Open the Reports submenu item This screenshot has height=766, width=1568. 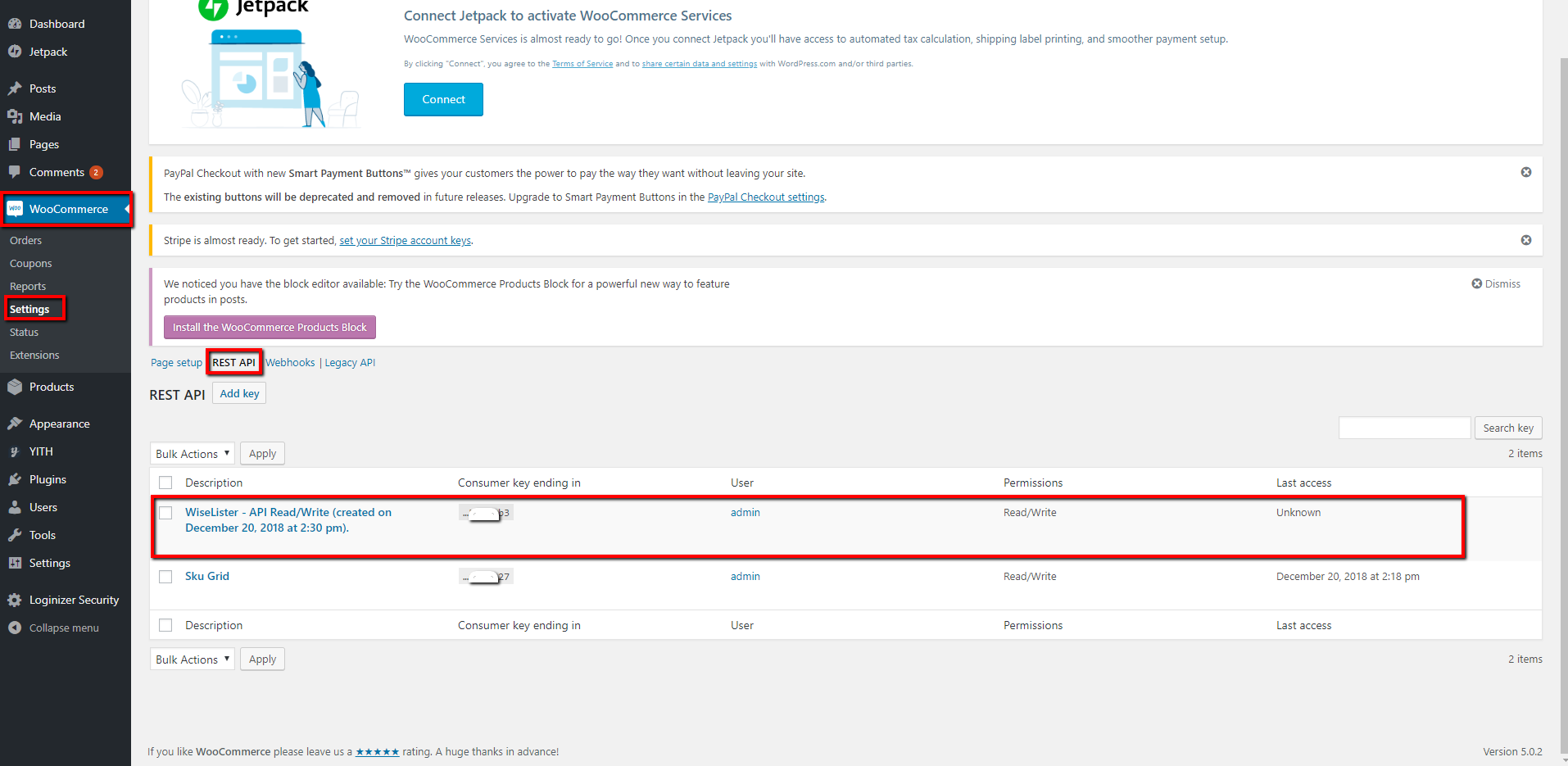point(28,286)
